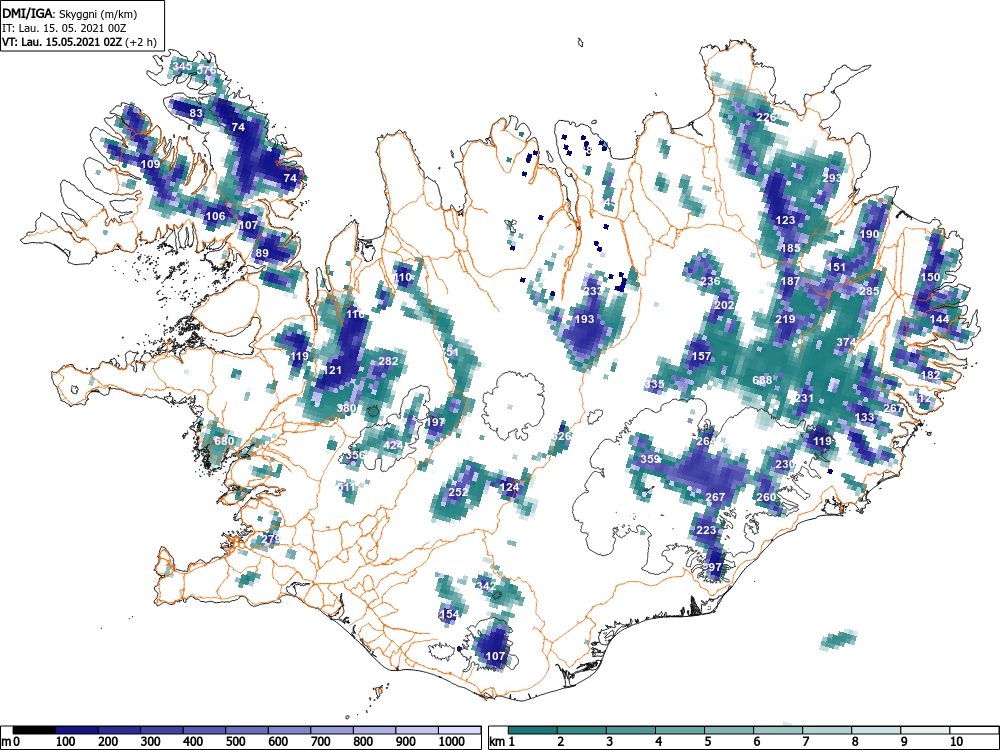Image resolution: width=1000 pixels, height=750 pixels.
Task: Click the '236' visibility value
Action: pos(710,281)
